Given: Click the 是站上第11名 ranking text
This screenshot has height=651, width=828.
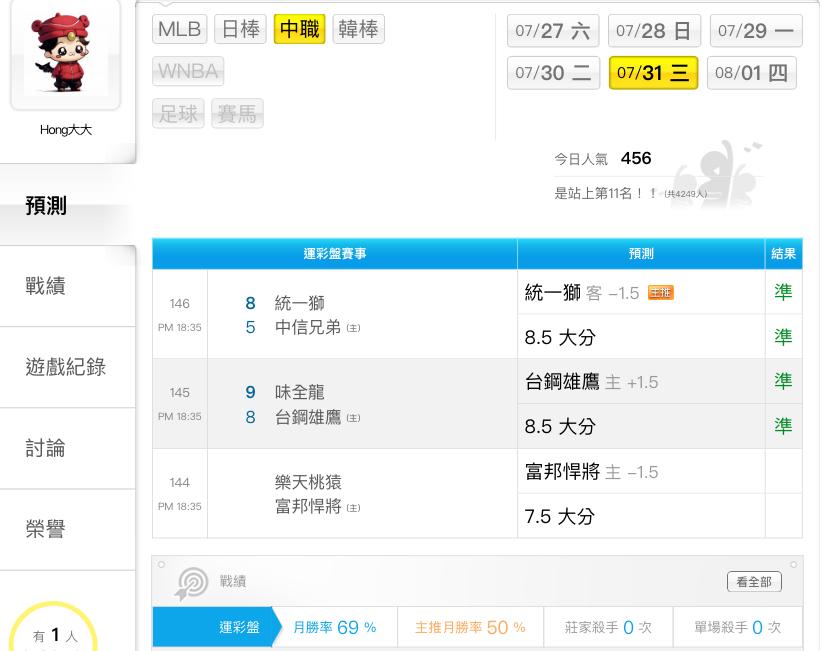Looking at the screenshot, I should click(x=605, y=193).
